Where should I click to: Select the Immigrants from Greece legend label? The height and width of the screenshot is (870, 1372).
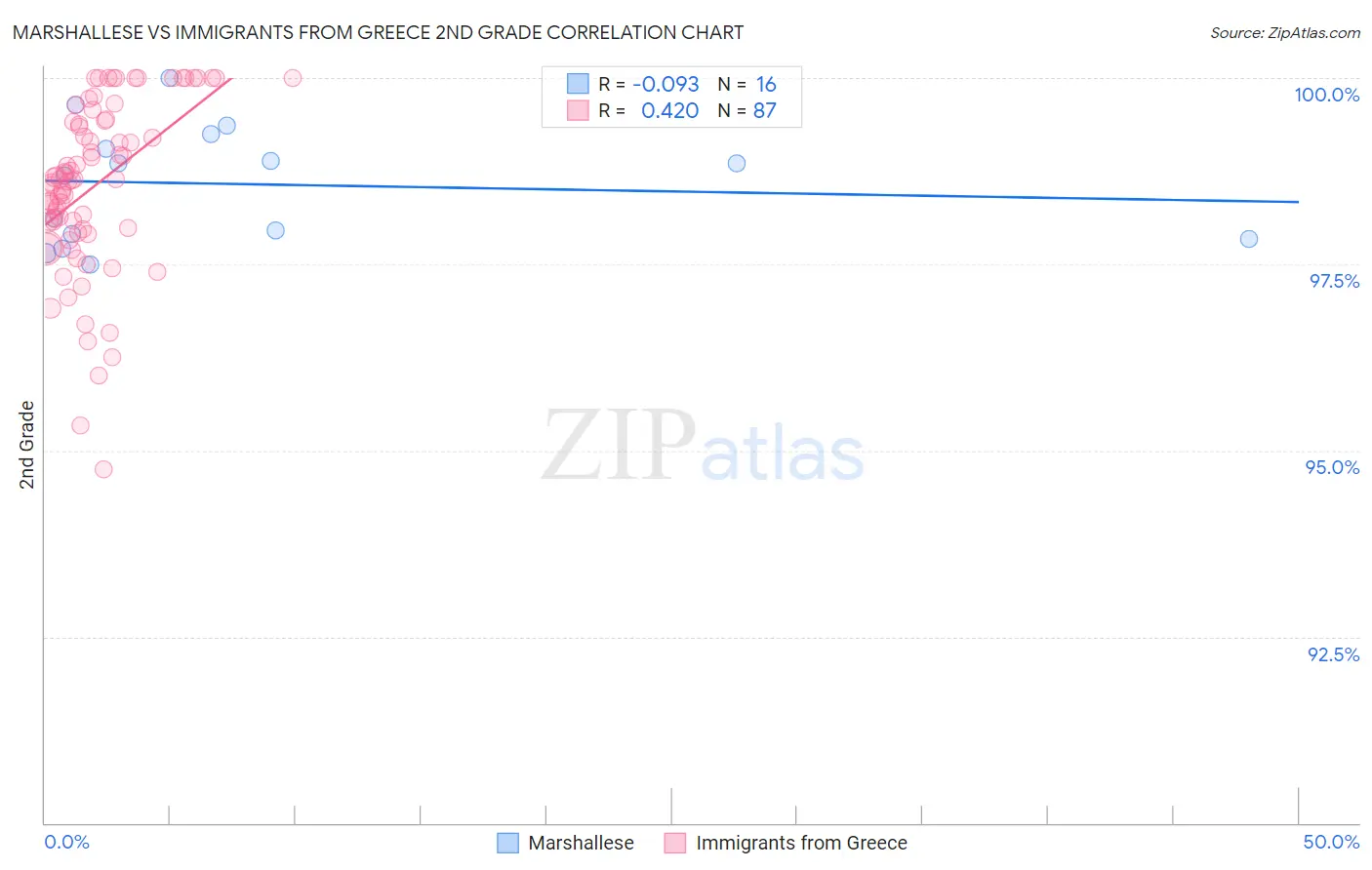801,843
